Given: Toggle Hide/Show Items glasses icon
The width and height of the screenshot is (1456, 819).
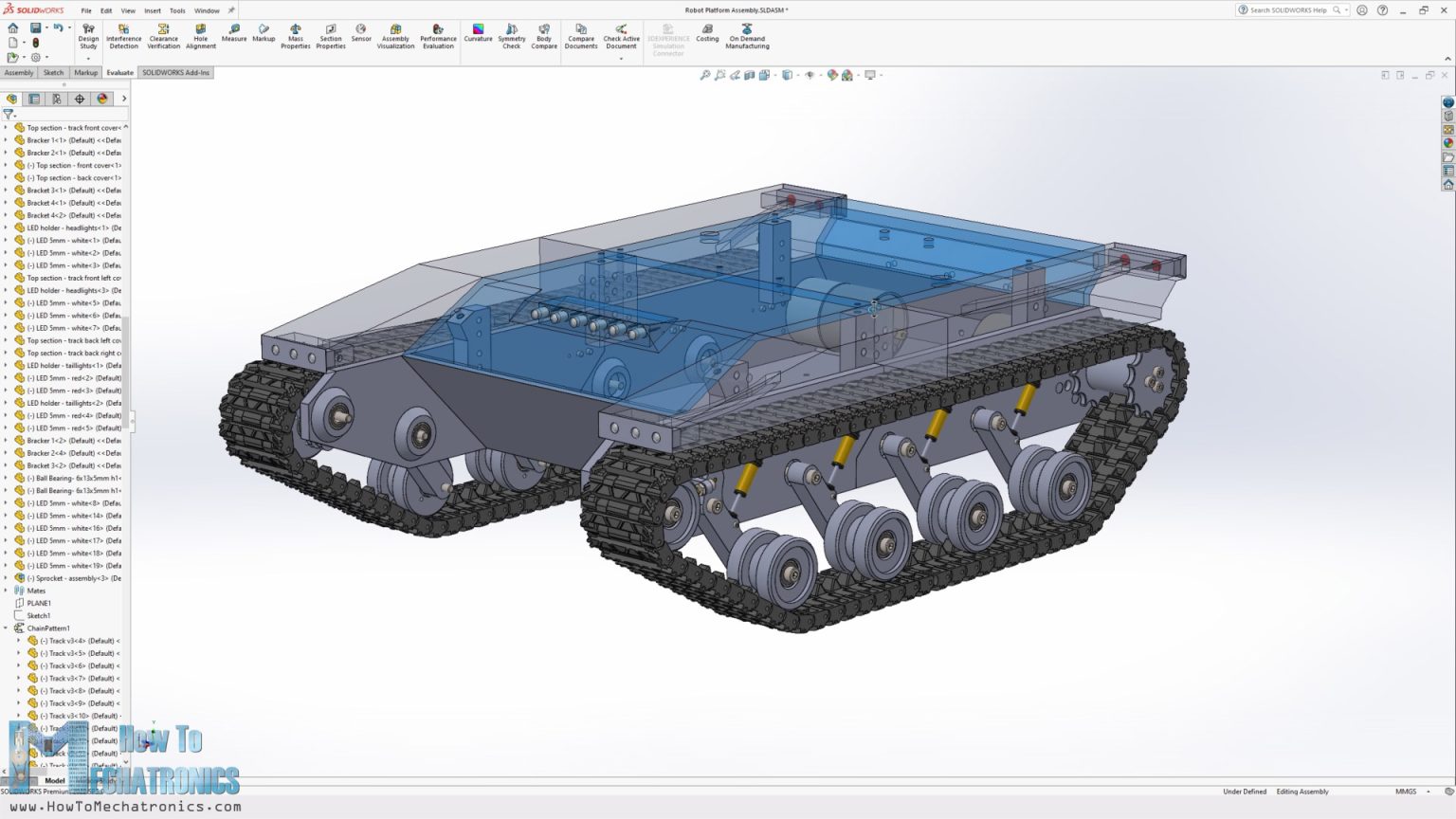Looking at the screenshot, I should pos(810,74).
